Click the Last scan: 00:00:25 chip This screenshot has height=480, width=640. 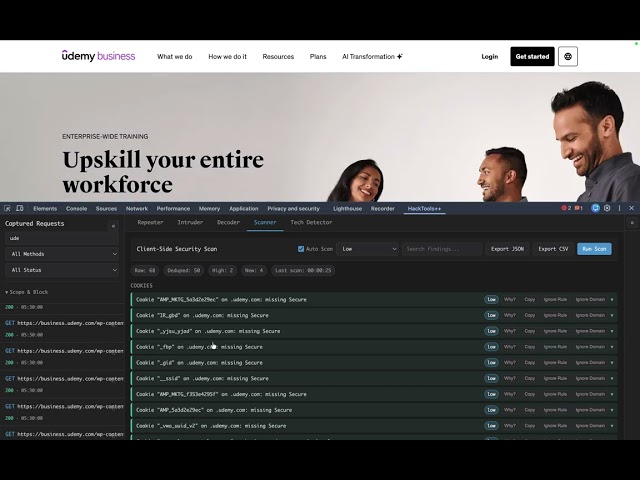pyautogui.click(x=303, y=270)
